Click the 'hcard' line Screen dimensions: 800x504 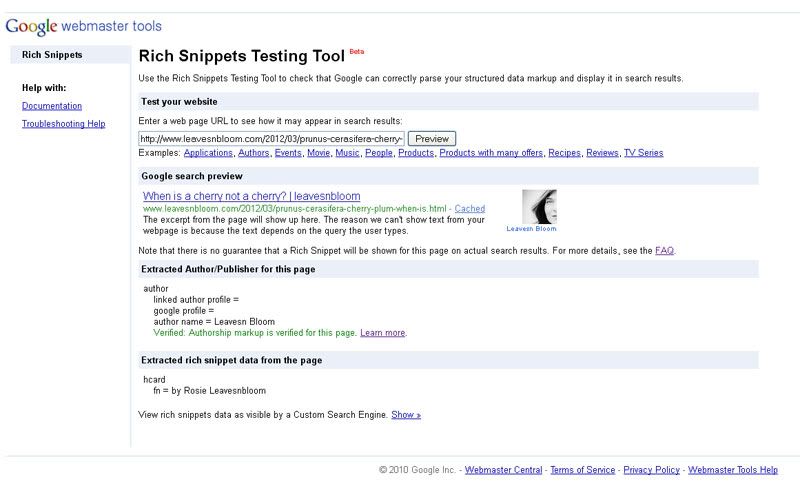click(x=155, y=380)
